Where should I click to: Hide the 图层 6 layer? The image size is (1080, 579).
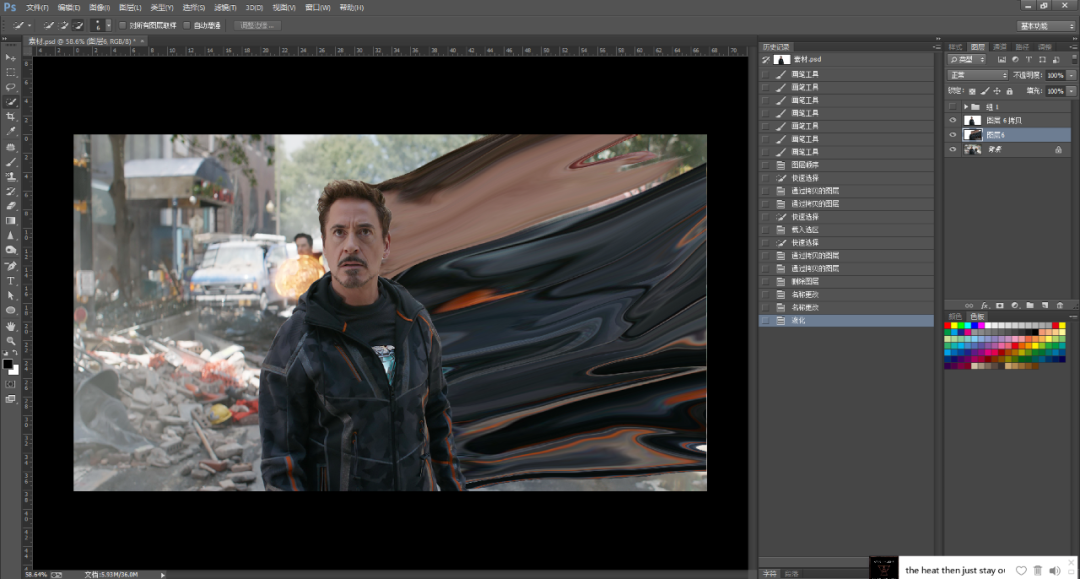[x=953, y=135]
